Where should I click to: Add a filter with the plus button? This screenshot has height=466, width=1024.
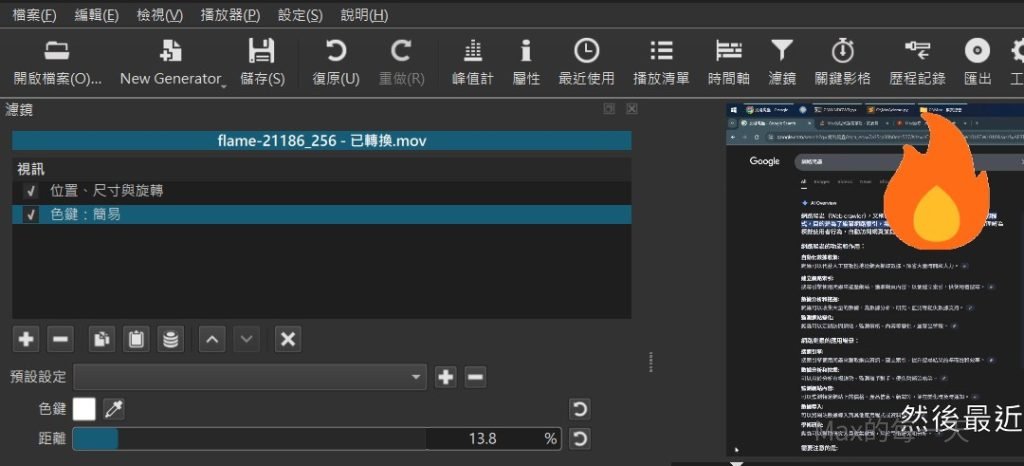tap(27, 340)
